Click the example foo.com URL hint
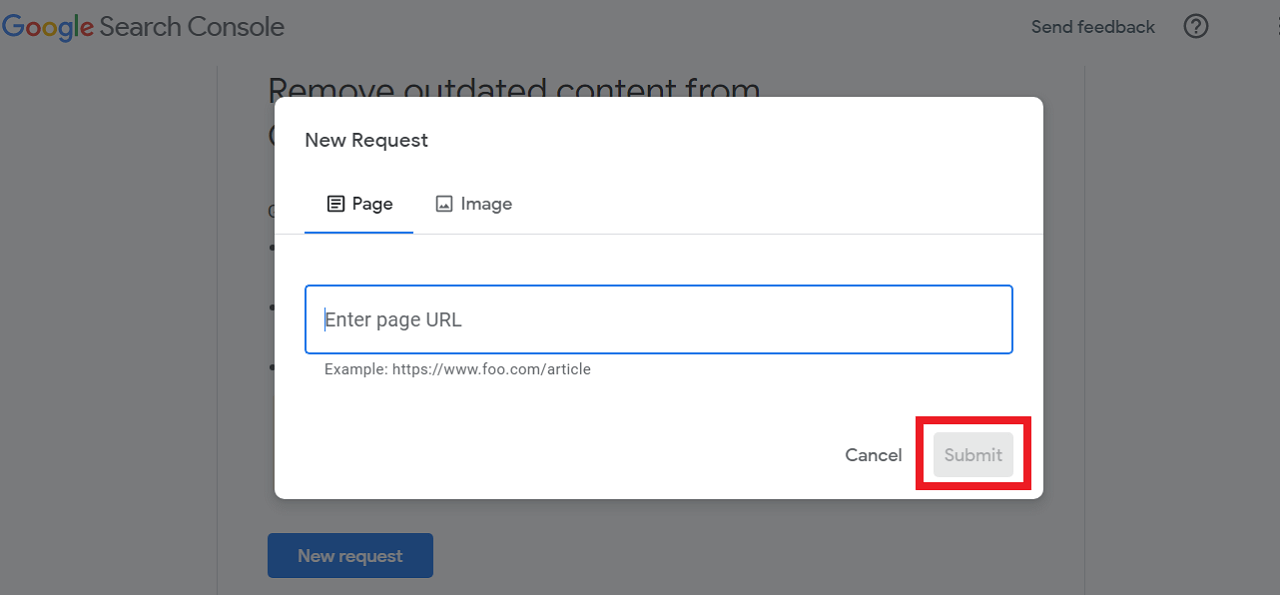 point(457,369)
